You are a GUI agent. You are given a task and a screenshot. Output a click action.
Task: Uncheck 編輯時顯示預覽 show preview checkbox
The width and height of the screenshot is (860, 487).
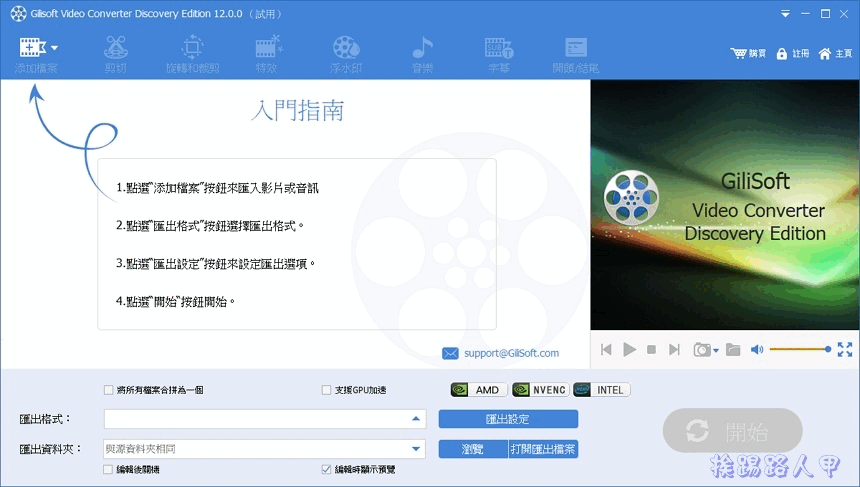pyautogui.click(x=326, y=469)
